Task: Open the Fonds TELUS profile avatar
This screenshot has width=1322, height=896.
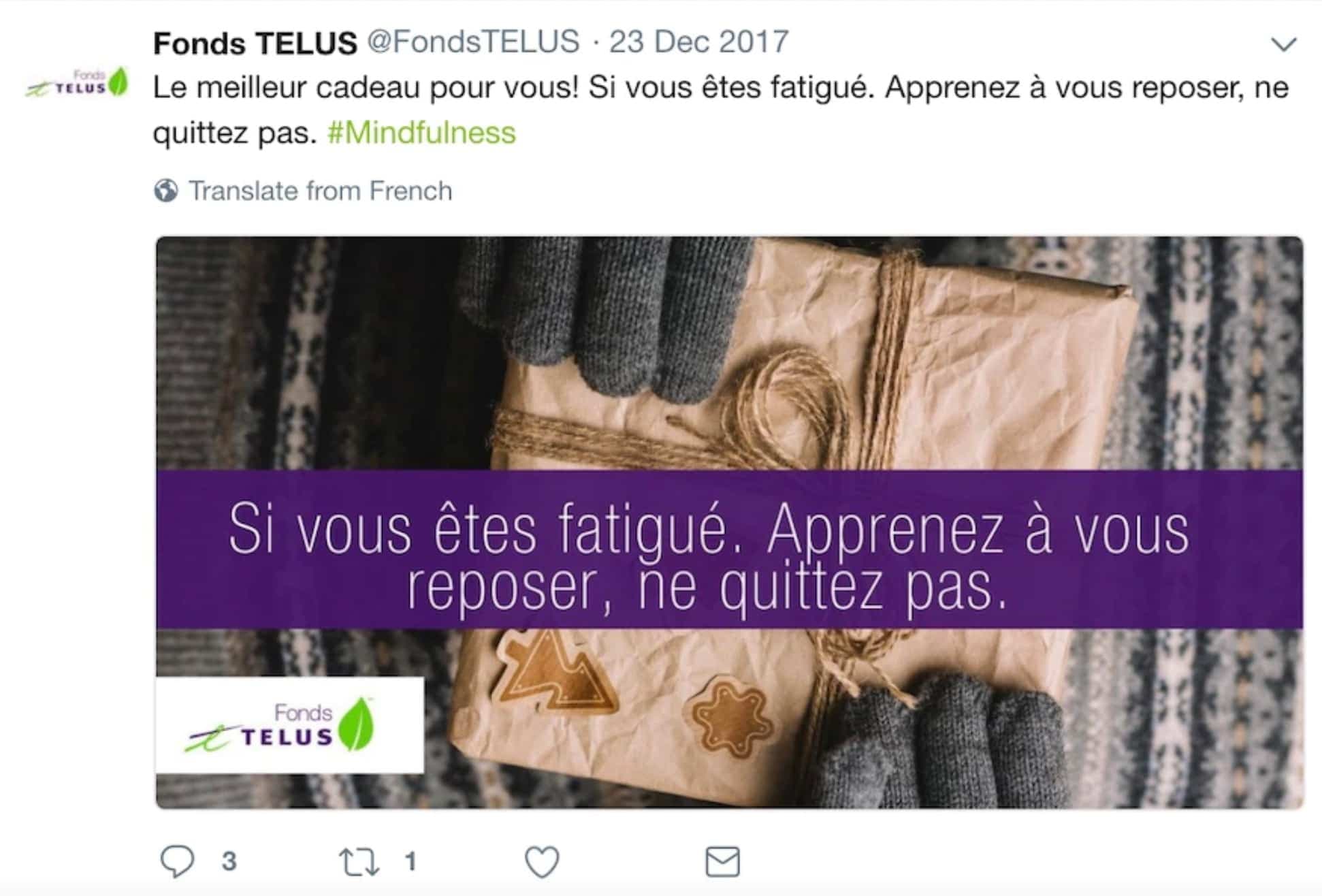Action: (x=77, y=82)
